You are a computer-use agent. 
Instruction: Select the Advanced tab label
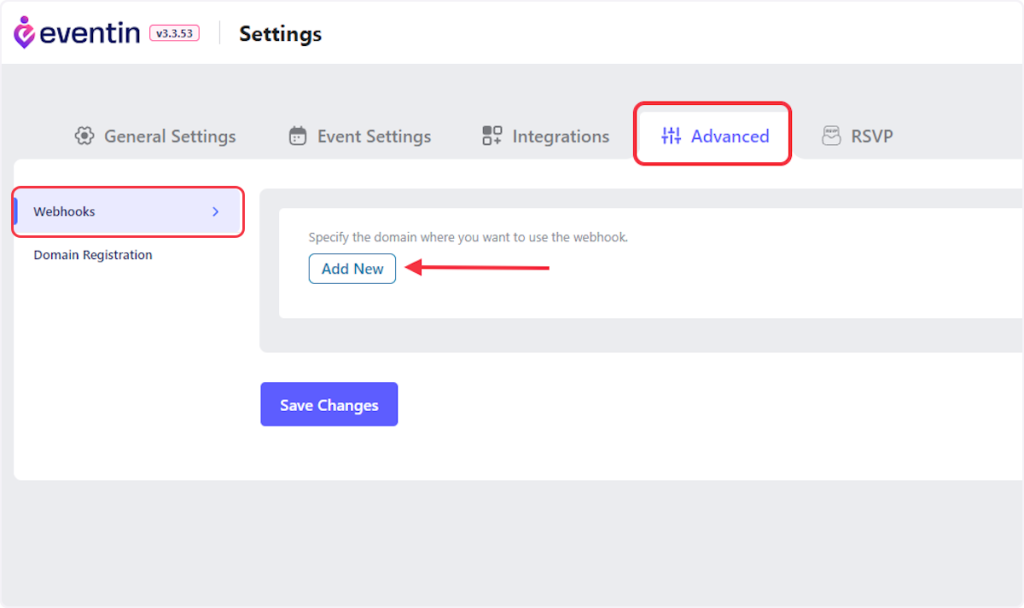click(730, 136)
